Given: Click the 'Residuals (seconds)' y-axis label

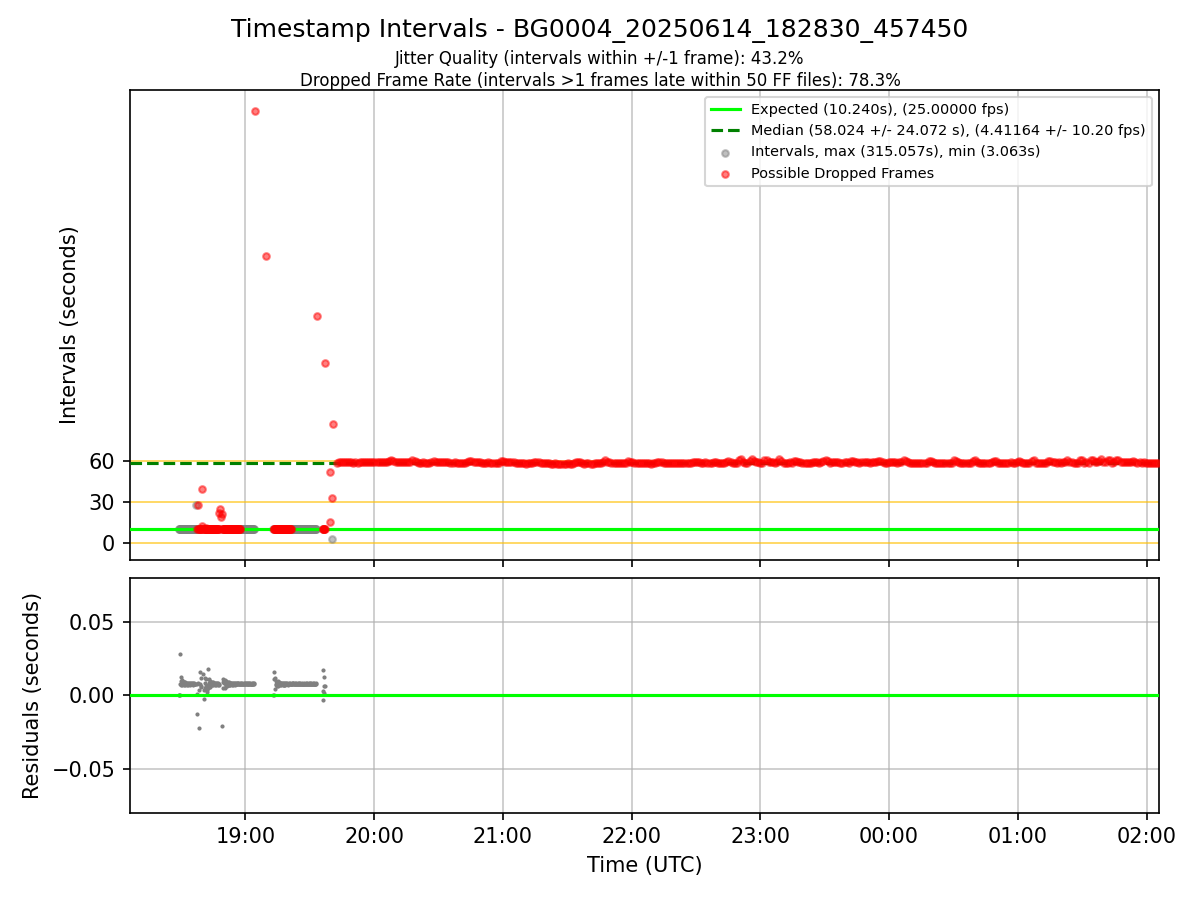Looking at the screenshot, I should [x=32, y=696].
